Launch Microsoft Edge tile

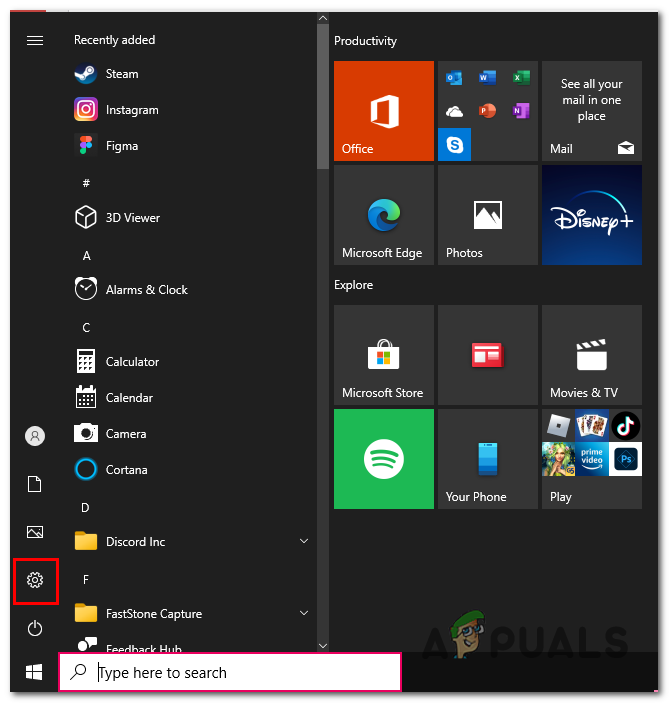pyautogui.click(x=384, y=215)
